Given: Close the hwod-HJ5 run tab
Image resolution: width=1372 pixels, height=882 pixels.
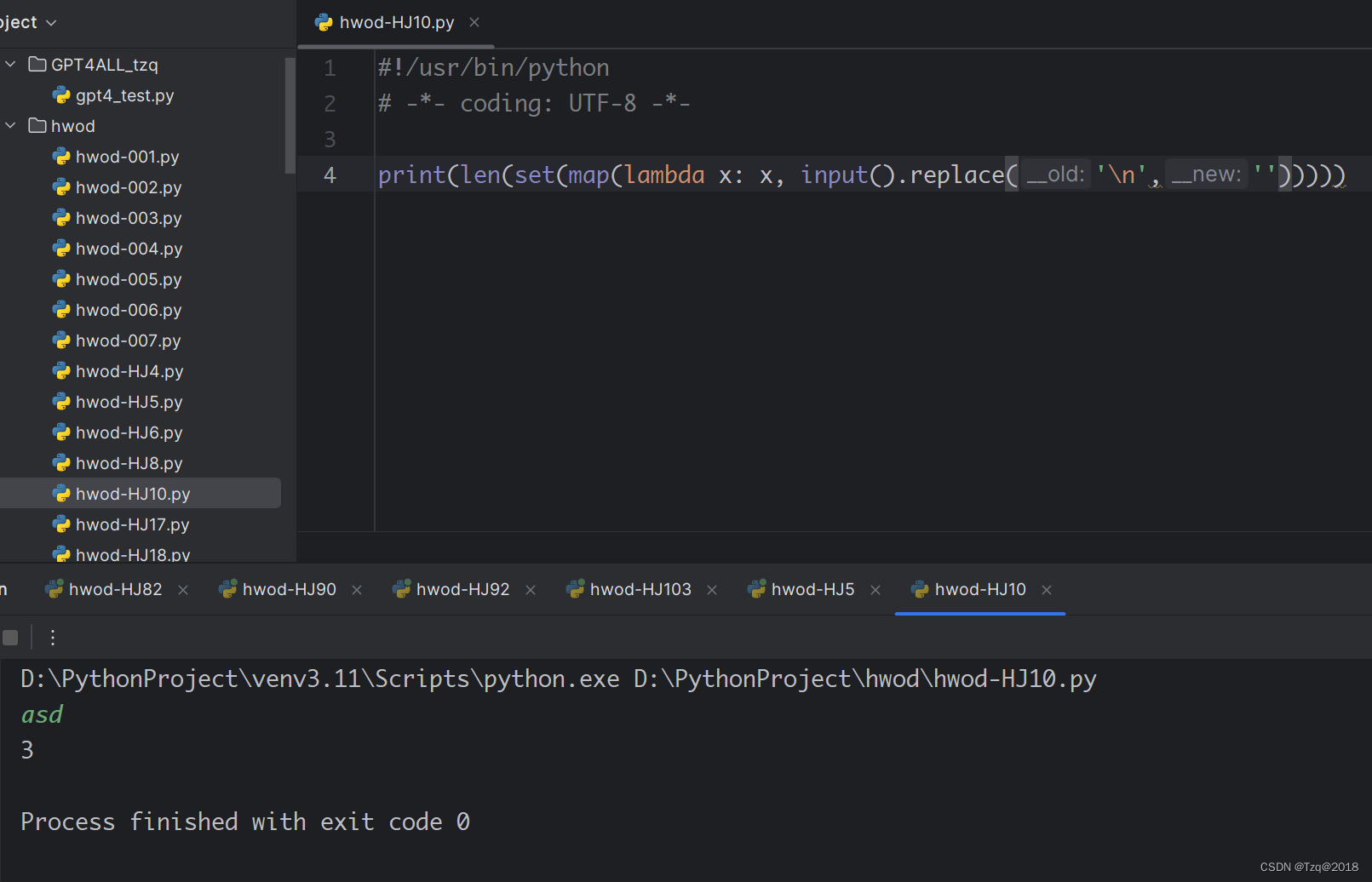Looking at the screenshot, I should click(x=875, y=590).
